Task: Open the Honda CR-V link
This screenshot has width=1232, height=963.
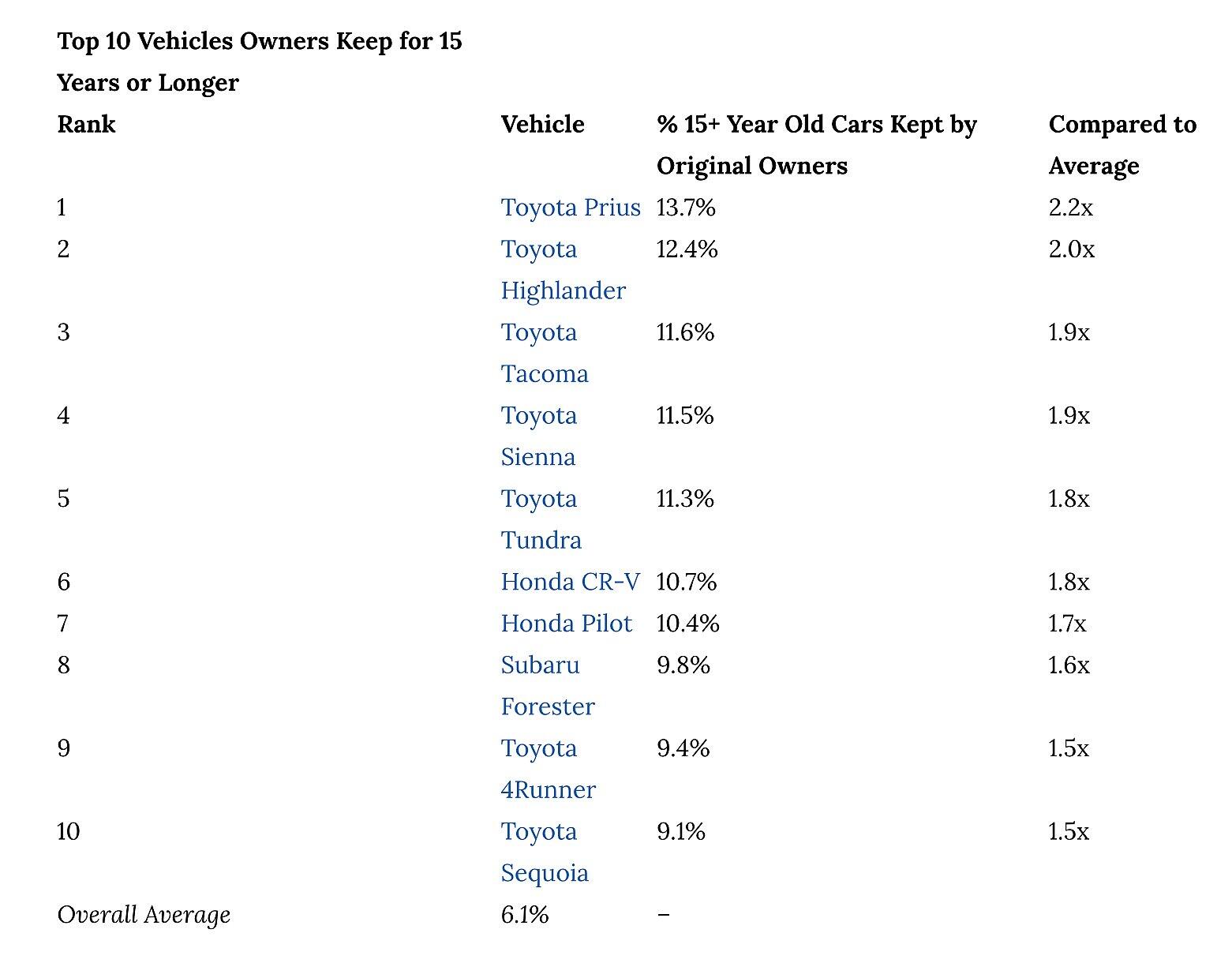Action: [x=570, y=583]
